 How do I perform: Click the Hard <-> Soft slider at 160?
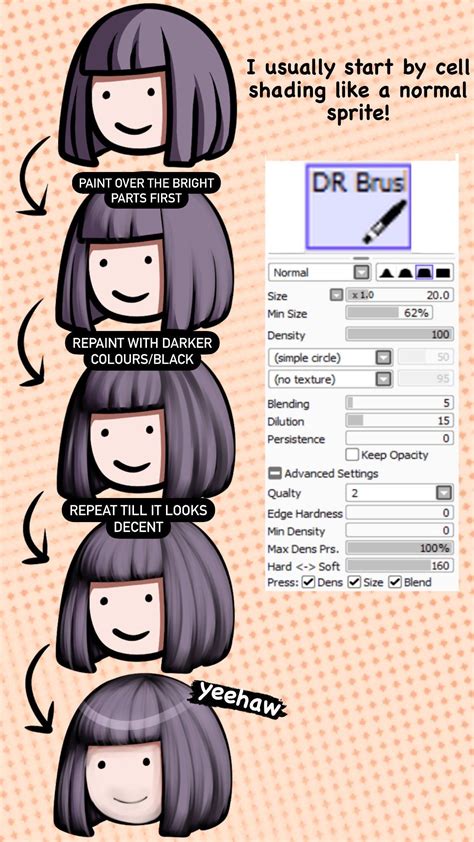tap(400, 566)
